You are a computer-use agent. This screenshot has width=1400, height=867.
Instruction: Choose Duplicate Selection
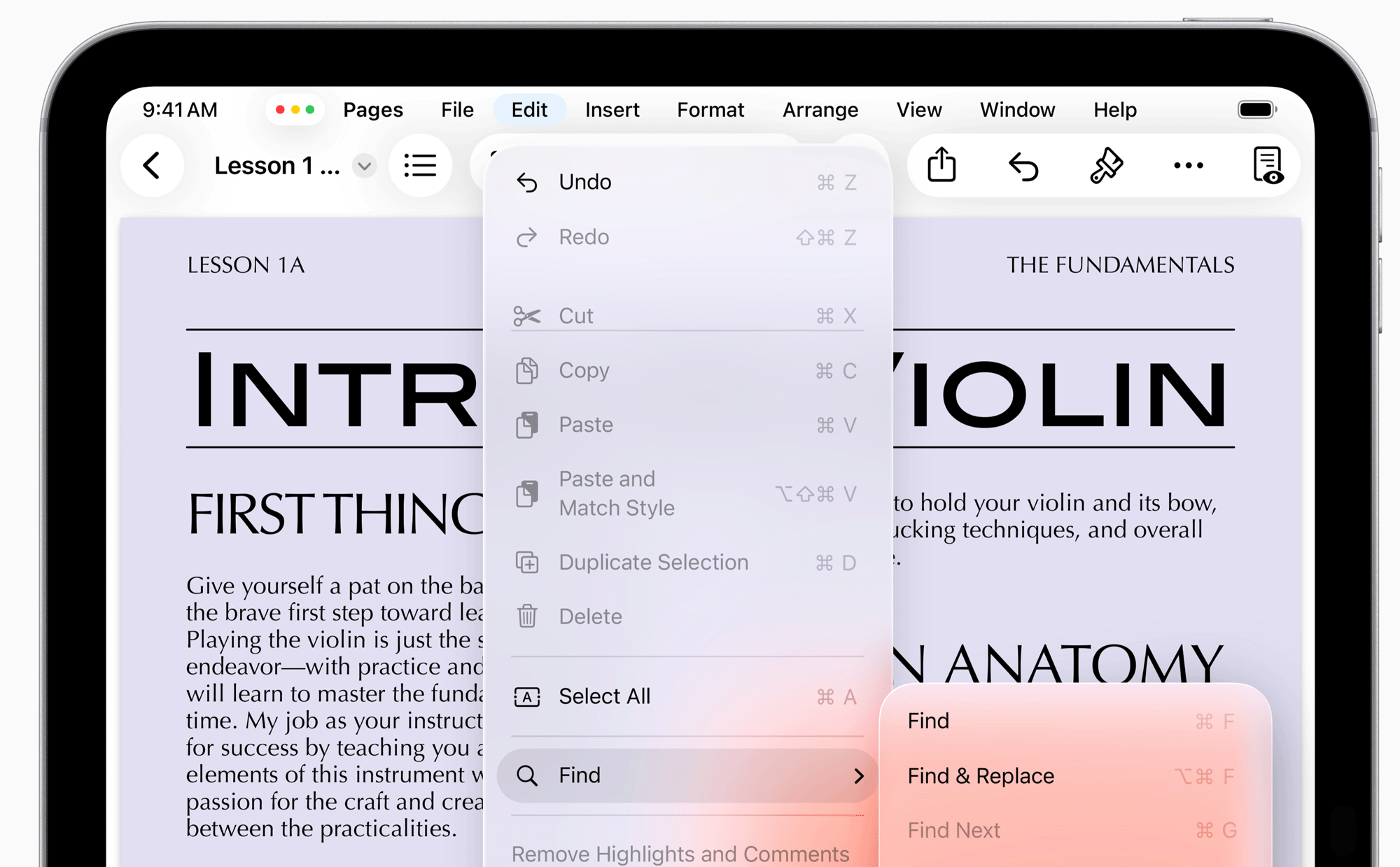click(x=687, y=563)
